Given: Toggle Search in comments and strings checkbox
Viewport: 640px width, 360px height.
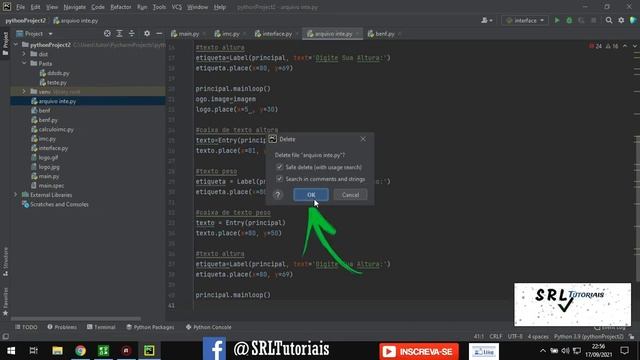Looking at the screenshot, I should pos(280,179).
